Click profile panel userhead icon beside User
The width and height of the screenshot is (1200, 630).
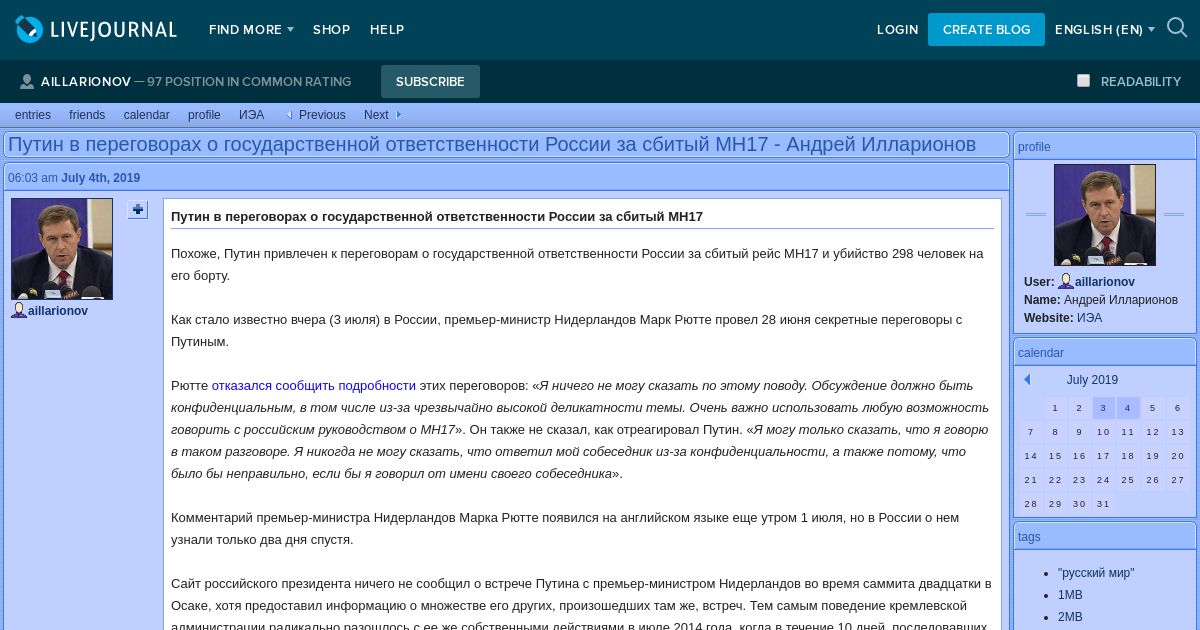point(1066,281)
